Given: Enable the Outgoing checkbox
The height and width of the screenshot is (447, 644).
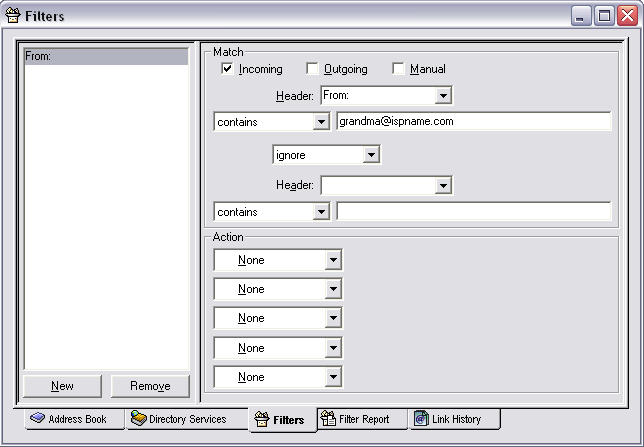Looking at the screenshot, I should [x=312, y=69].
